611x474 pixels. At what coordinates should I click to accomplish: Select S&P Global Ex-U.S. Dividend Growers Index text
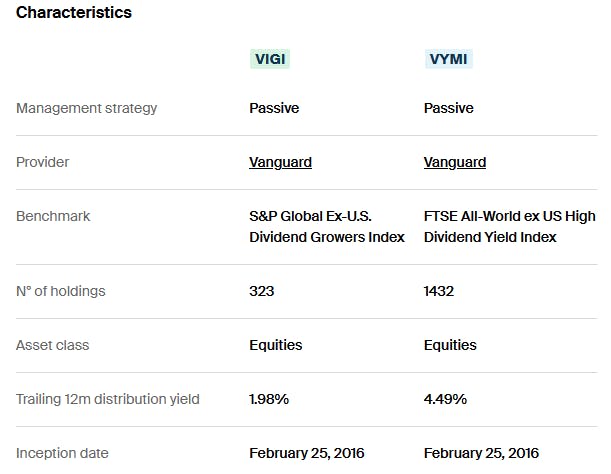click(x=327, y=227)
